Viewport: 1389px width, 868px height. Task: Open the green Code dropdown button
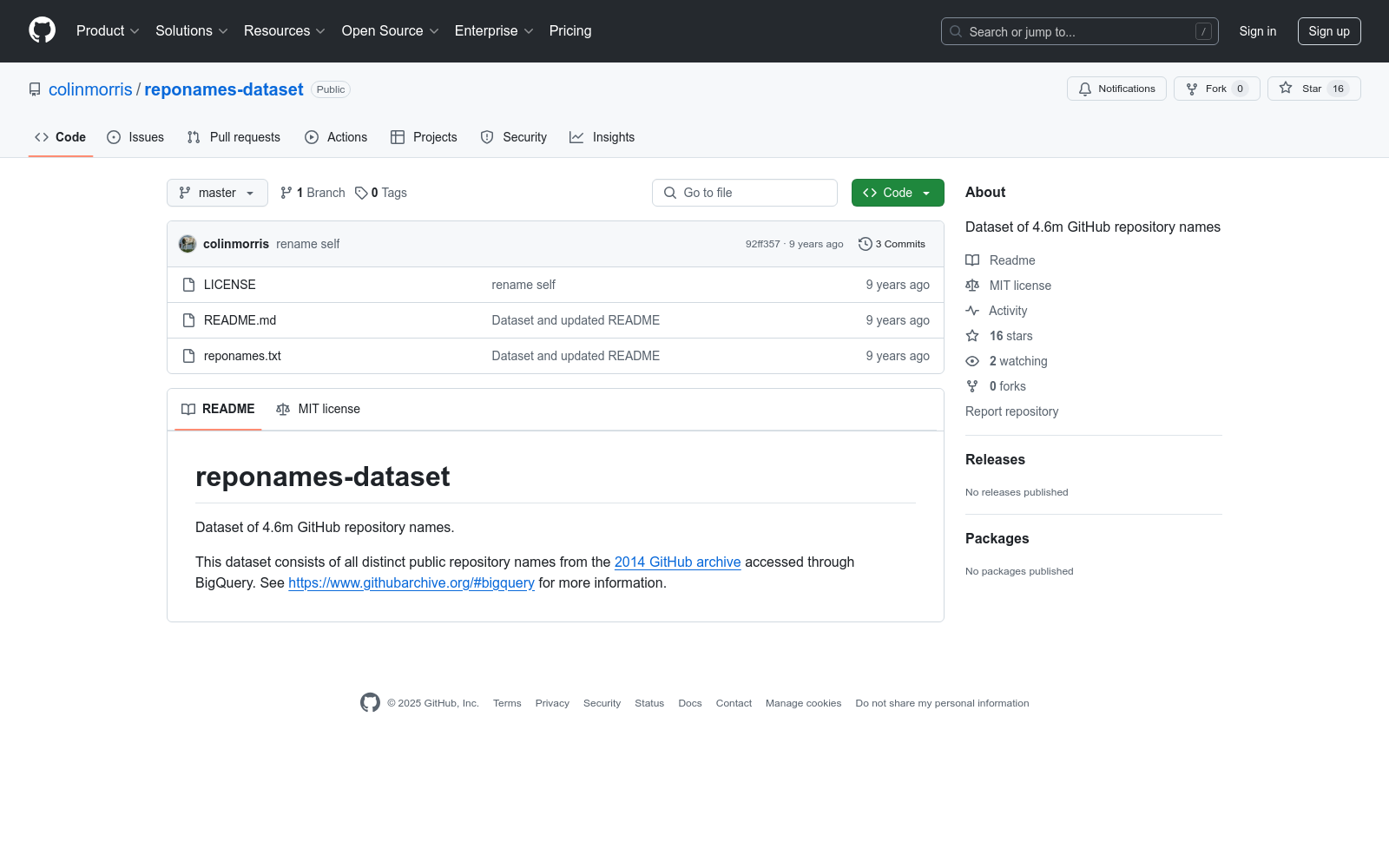[898, 193]
